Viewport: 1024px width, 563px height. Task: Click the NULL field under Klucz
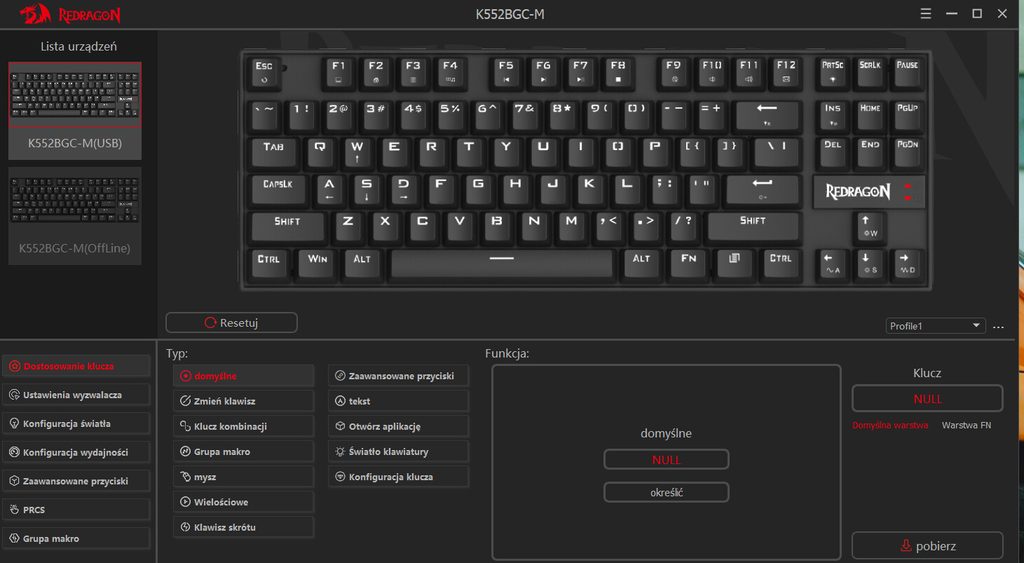coord(927,399)
